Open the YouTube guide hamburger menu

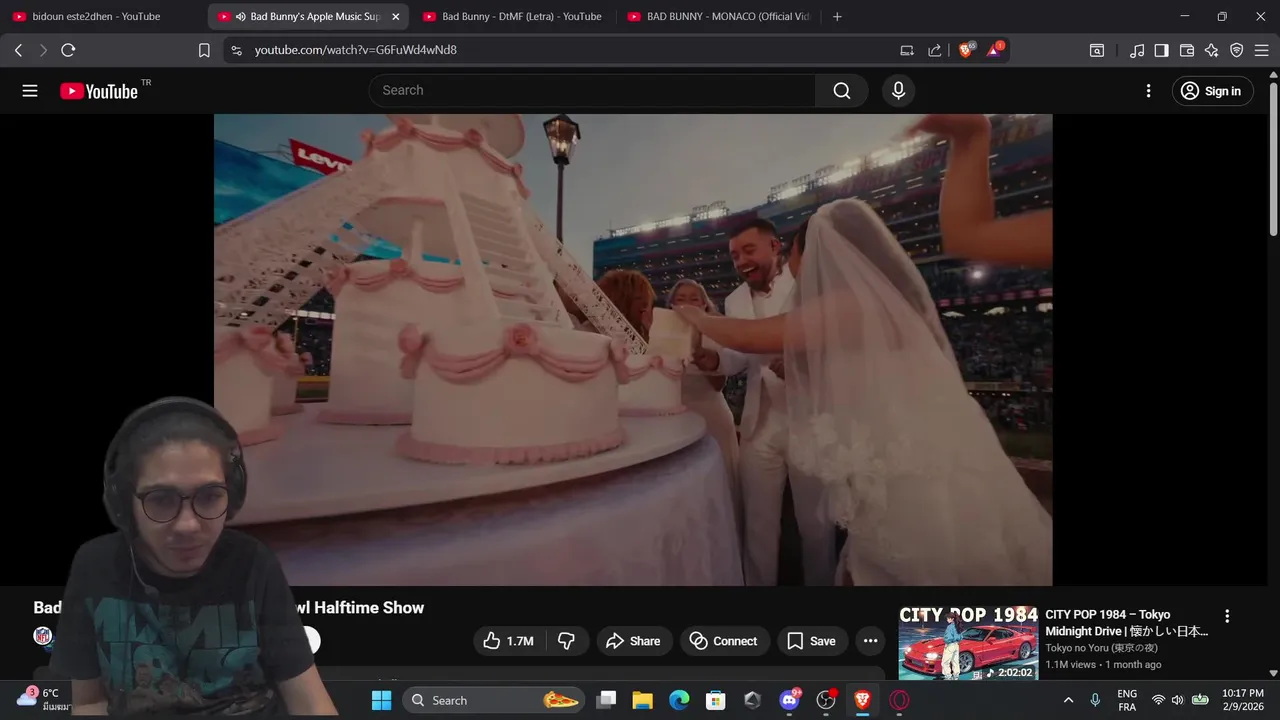30,91
